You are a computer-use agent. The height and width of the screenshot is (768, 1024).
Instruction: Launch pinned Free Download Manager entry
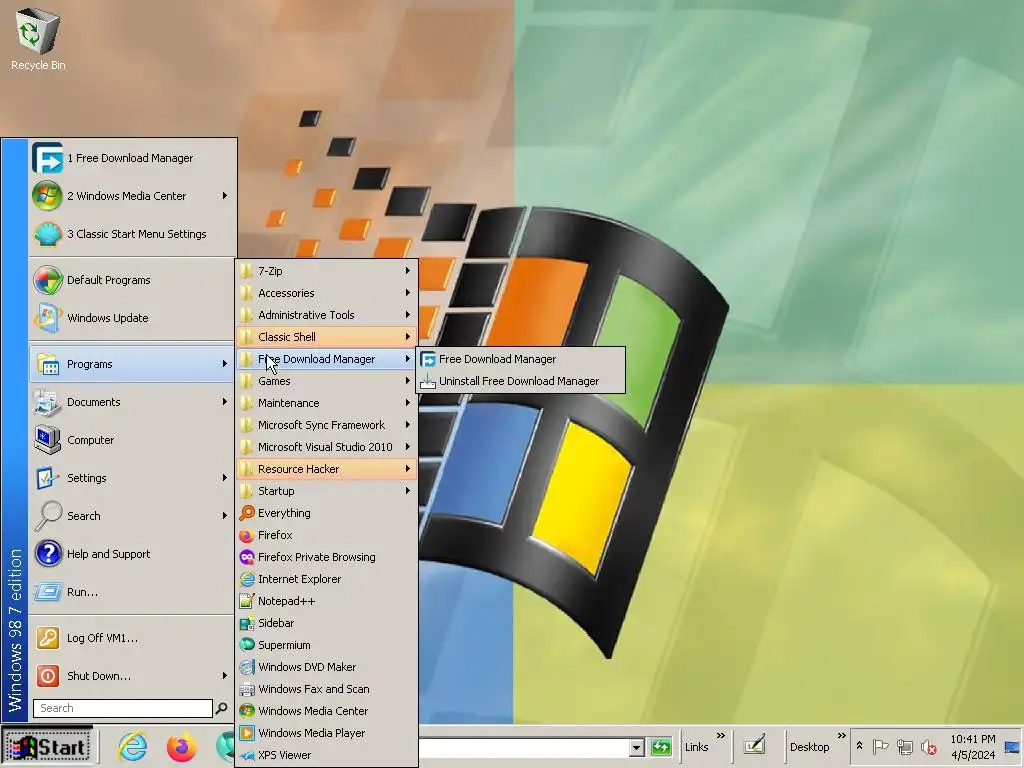click(133, 158)
